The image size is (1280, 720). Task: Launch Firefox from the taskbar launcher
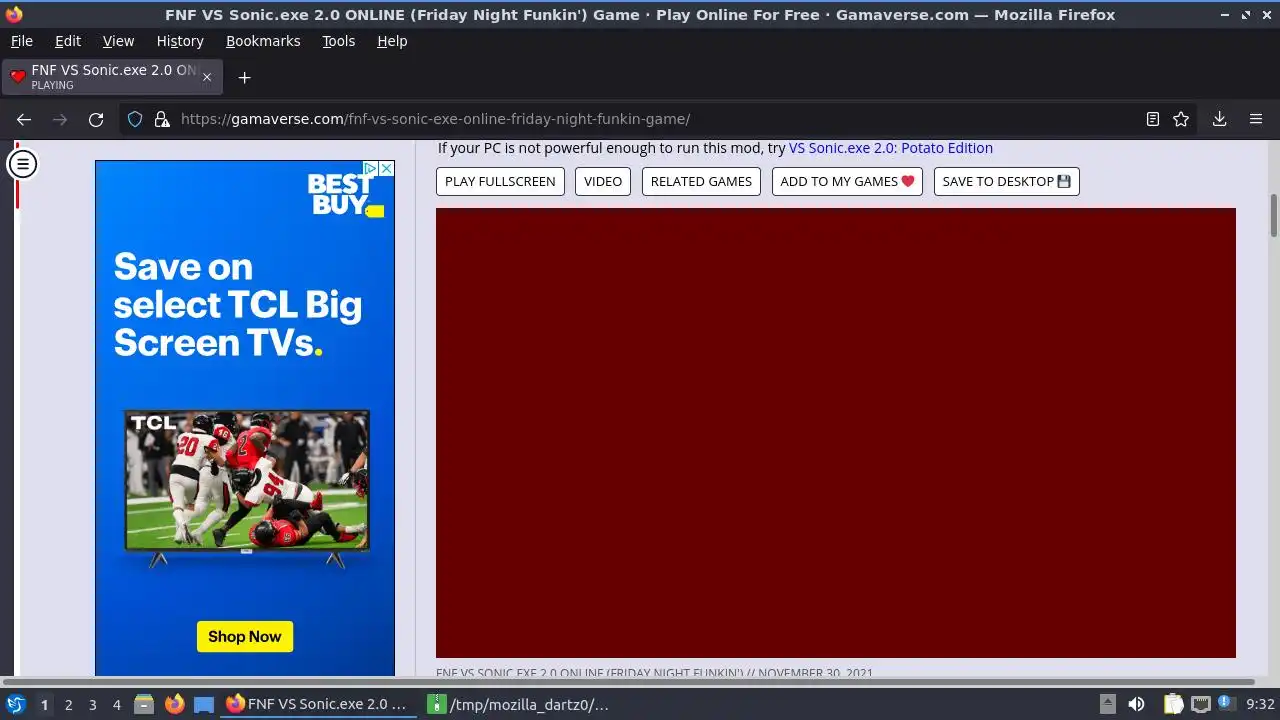[x=174, y=704]
